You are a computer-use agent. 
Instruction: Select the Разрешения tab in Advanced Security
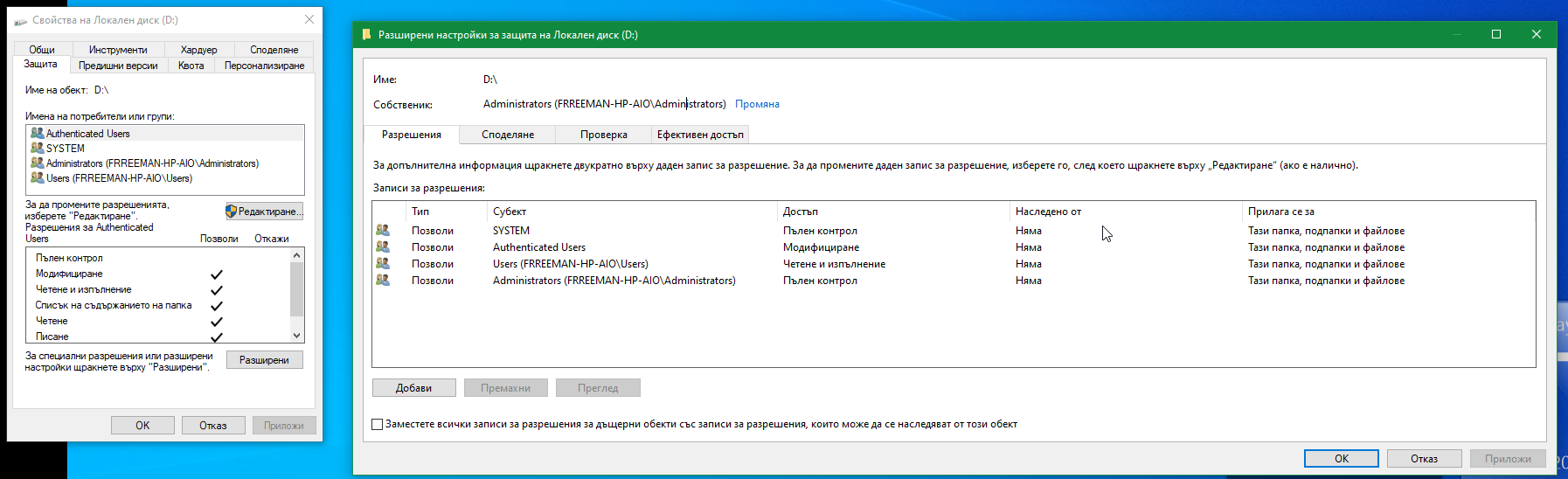click(412, 135)
